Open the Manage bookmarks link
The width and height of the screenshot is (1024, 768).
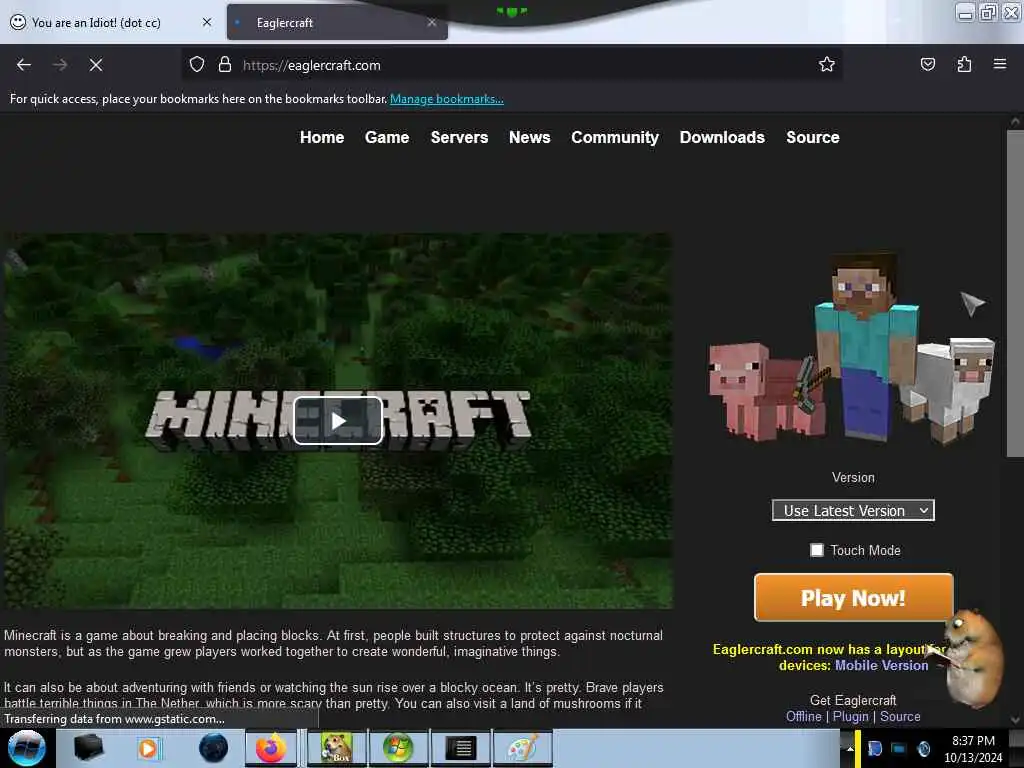click(447, 99)
